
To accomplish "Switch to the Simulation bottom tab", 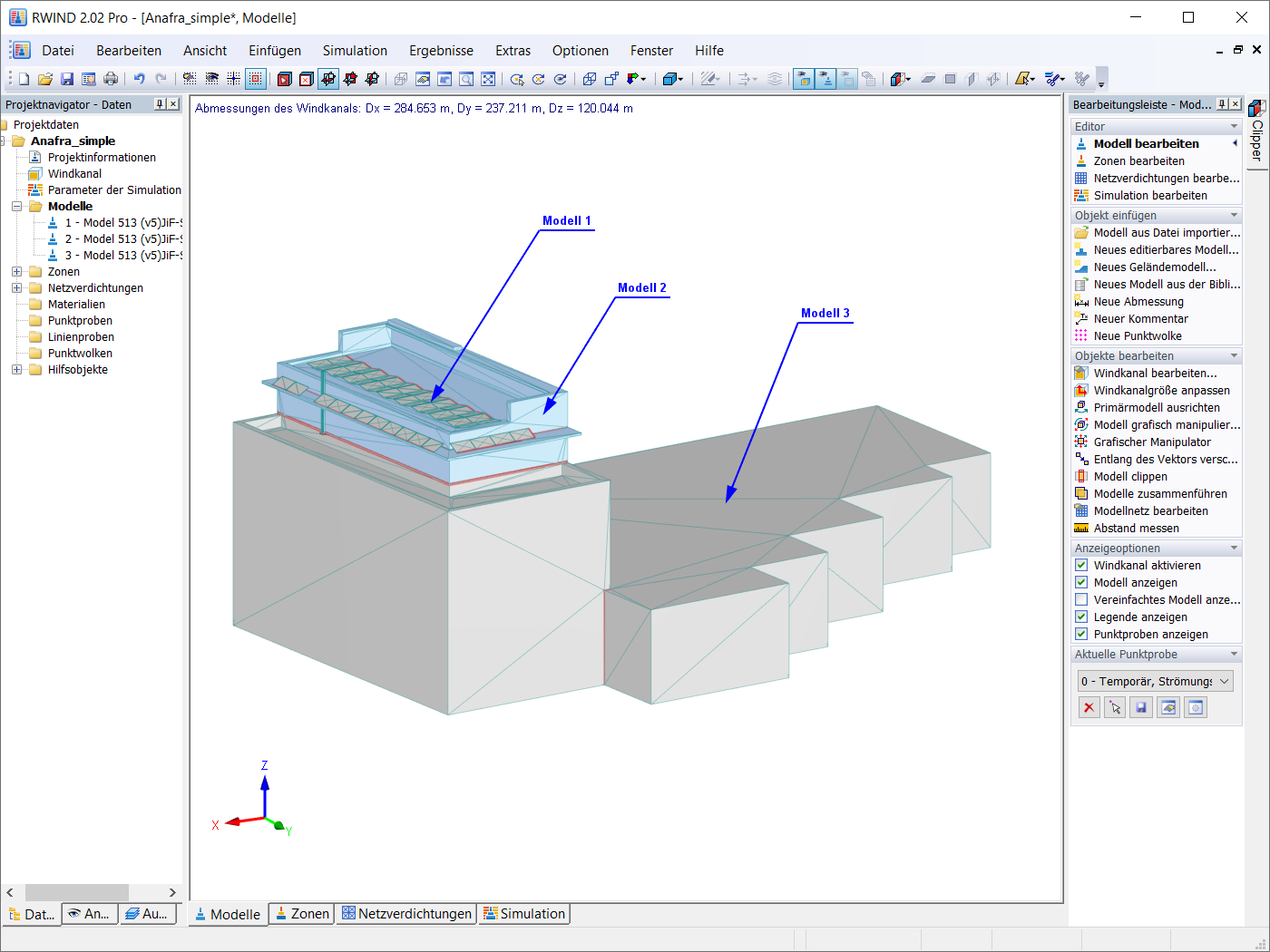I will pos(524,914).
